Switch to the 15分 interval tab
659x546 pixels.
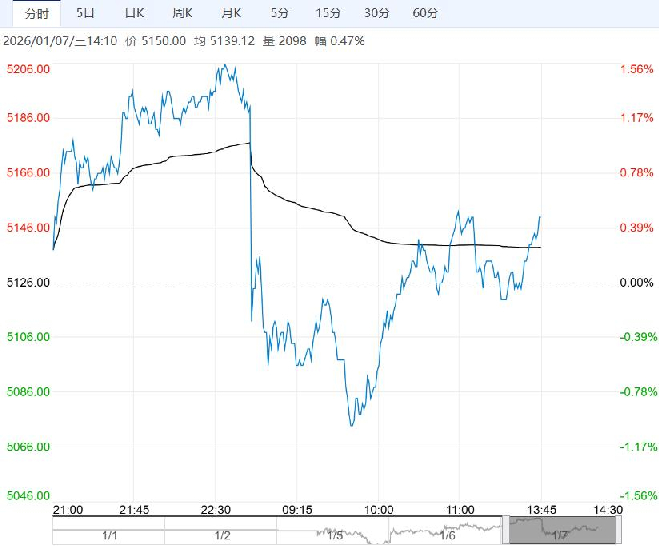327,12
